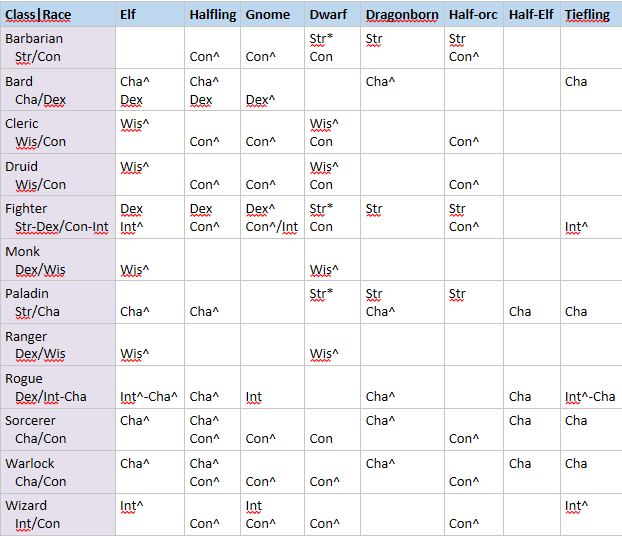Click Cha in Bard Tiefling cell
The height and width of the screenshot is (536, 622).
pyautogui.click(x=576, y=81)
